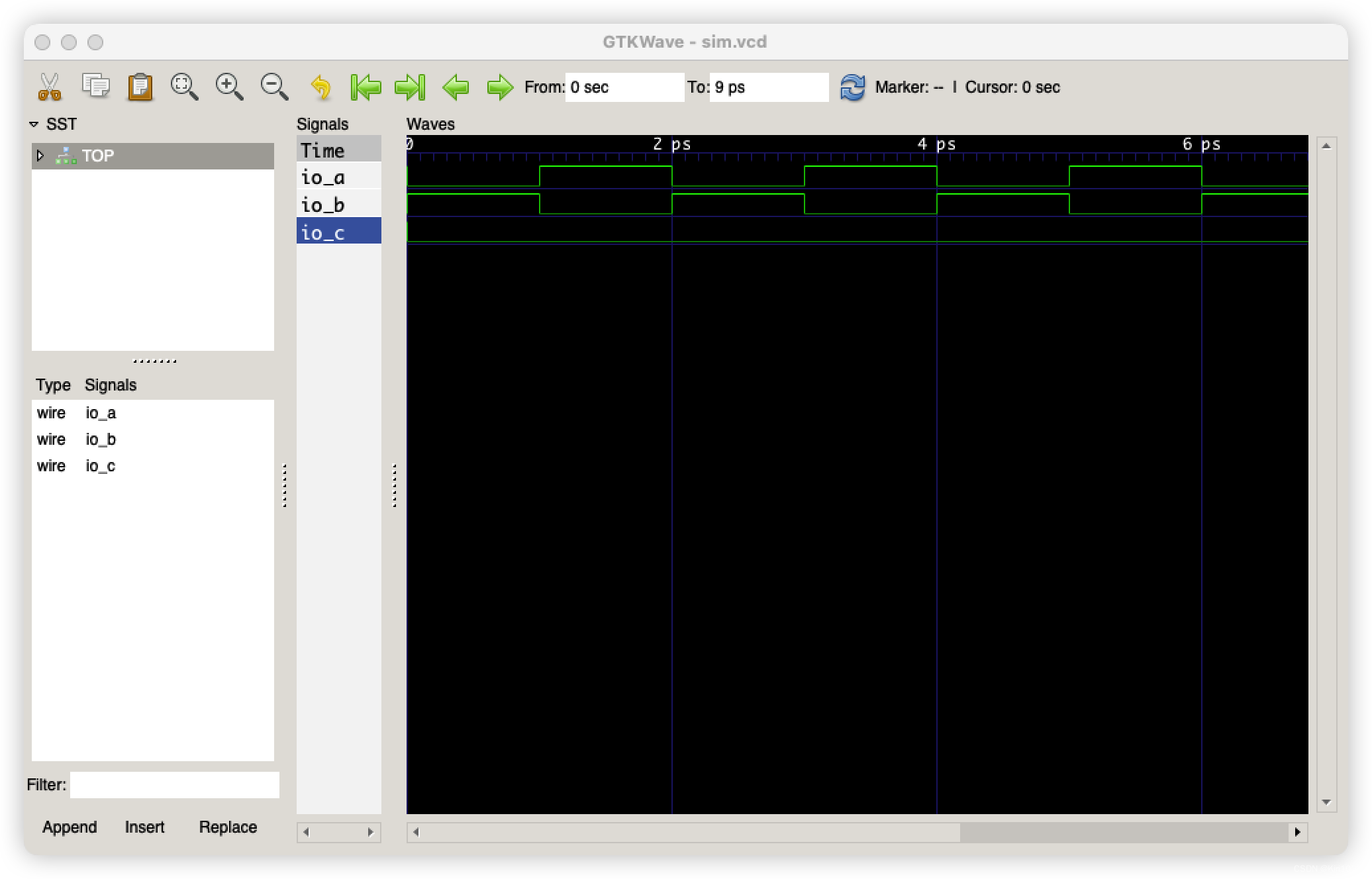Click the Copy traces icon
The image size is (1372, 879).
(x=95, y=86)
